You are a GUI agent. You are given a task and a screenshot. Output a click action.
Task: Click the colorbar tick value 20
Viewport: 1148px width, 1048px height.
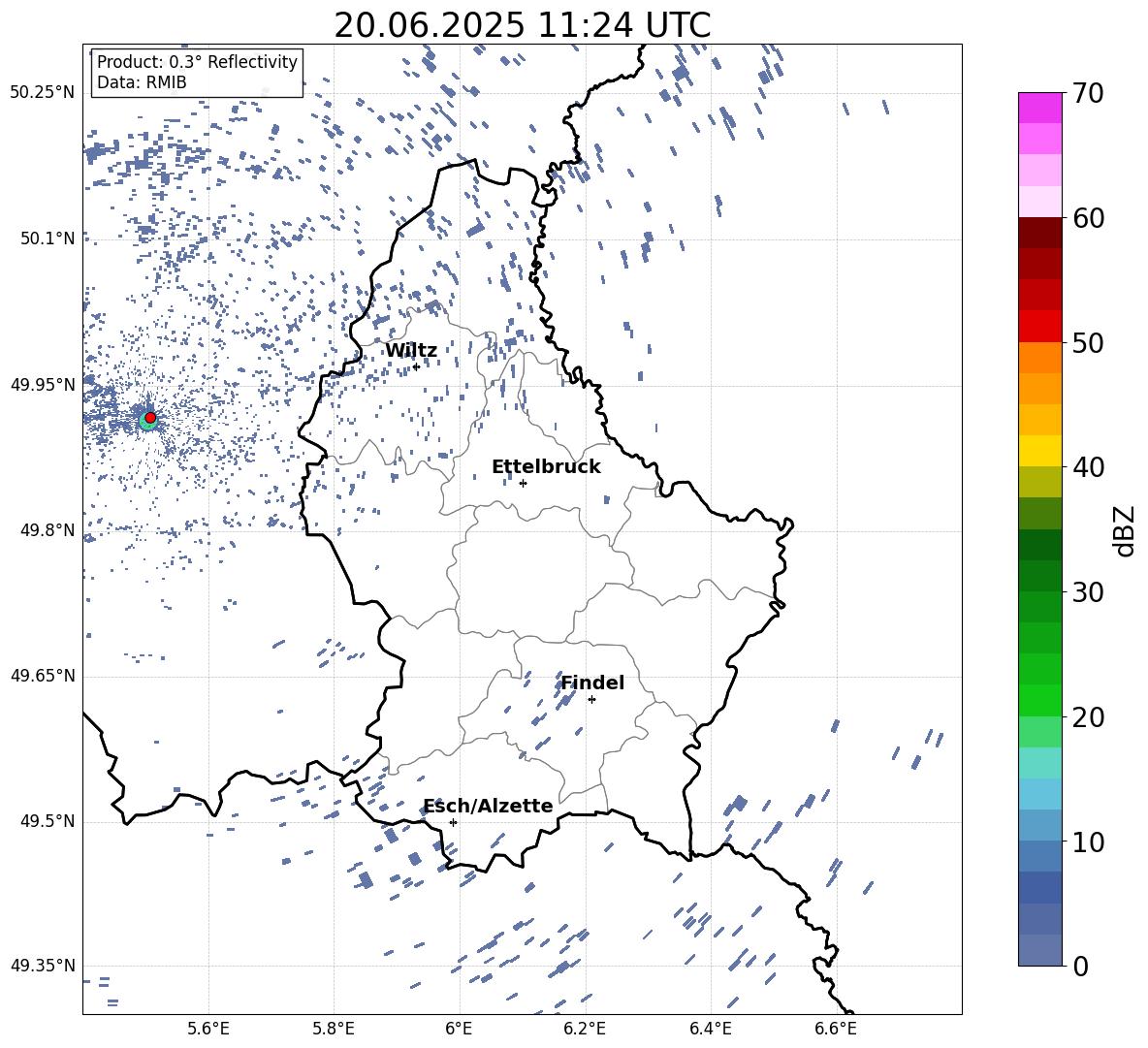click(x=1088, y=717)
